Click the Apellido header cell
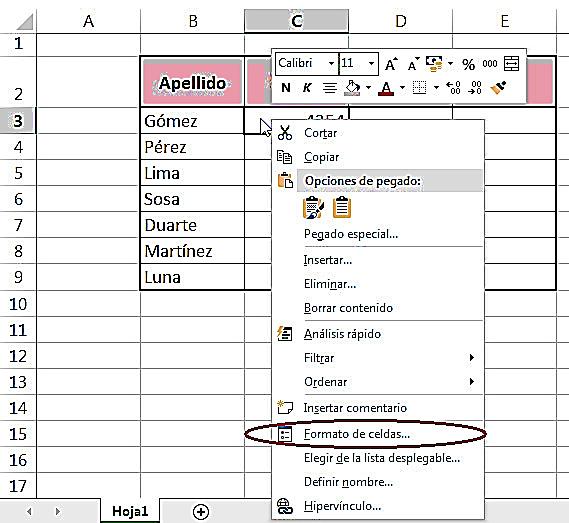 coord(192,82)
